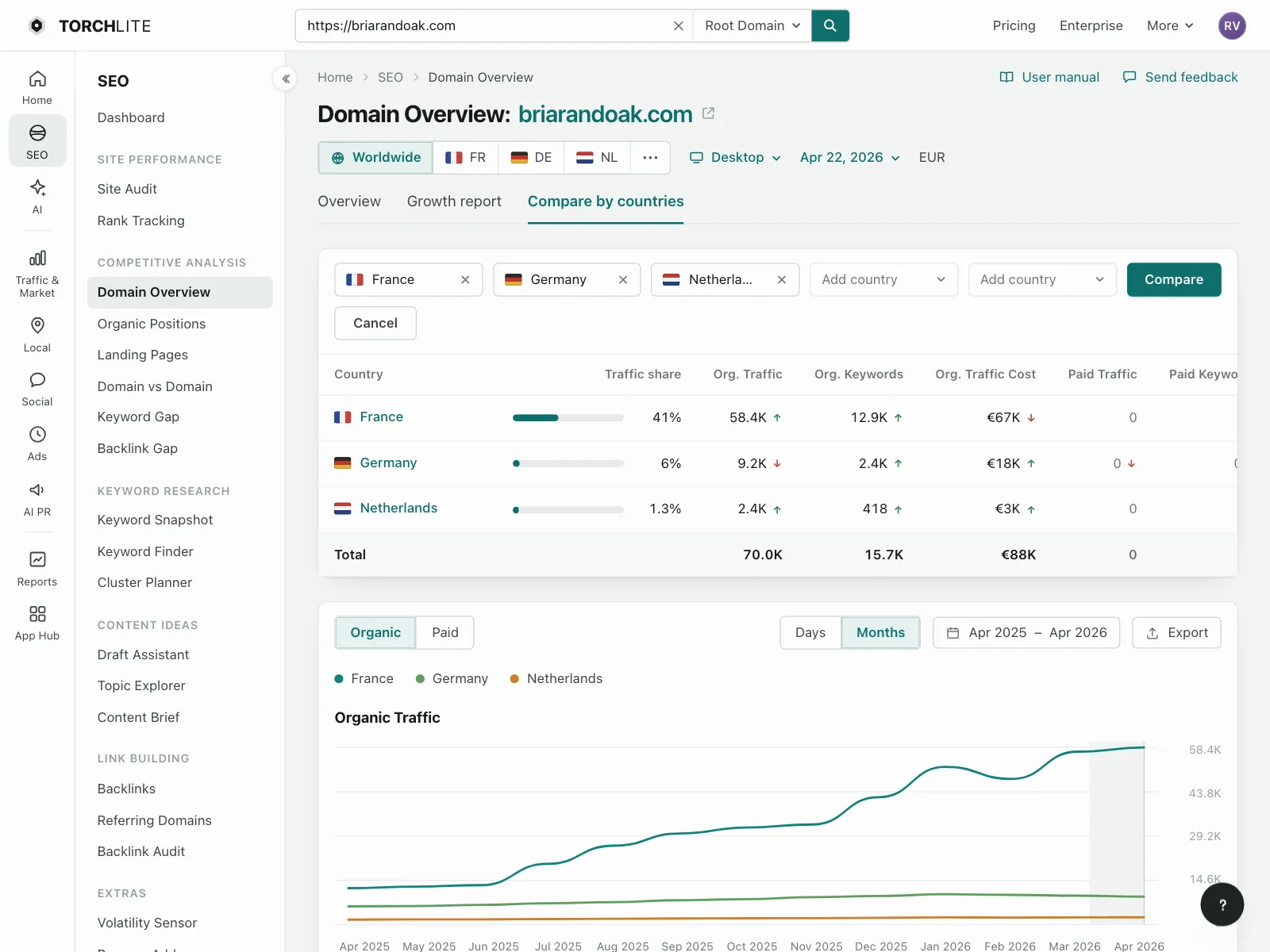Switch chart granularity to Days
Viewport: 1270px width, 952px height.
tap(810, 632)
